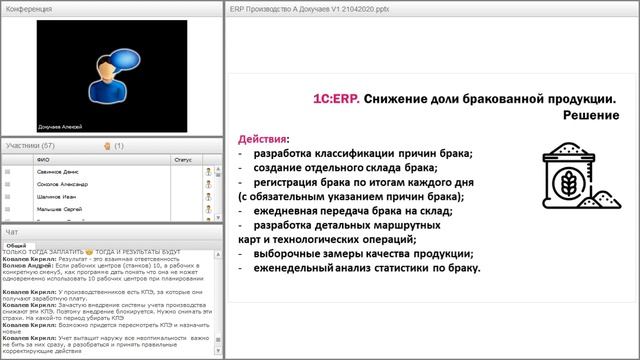This screenshot has height=360, width=640.
Task: Click the bullet "разработка классификации причин брака"
Action: pyautogui.click(x=363, y=153)
